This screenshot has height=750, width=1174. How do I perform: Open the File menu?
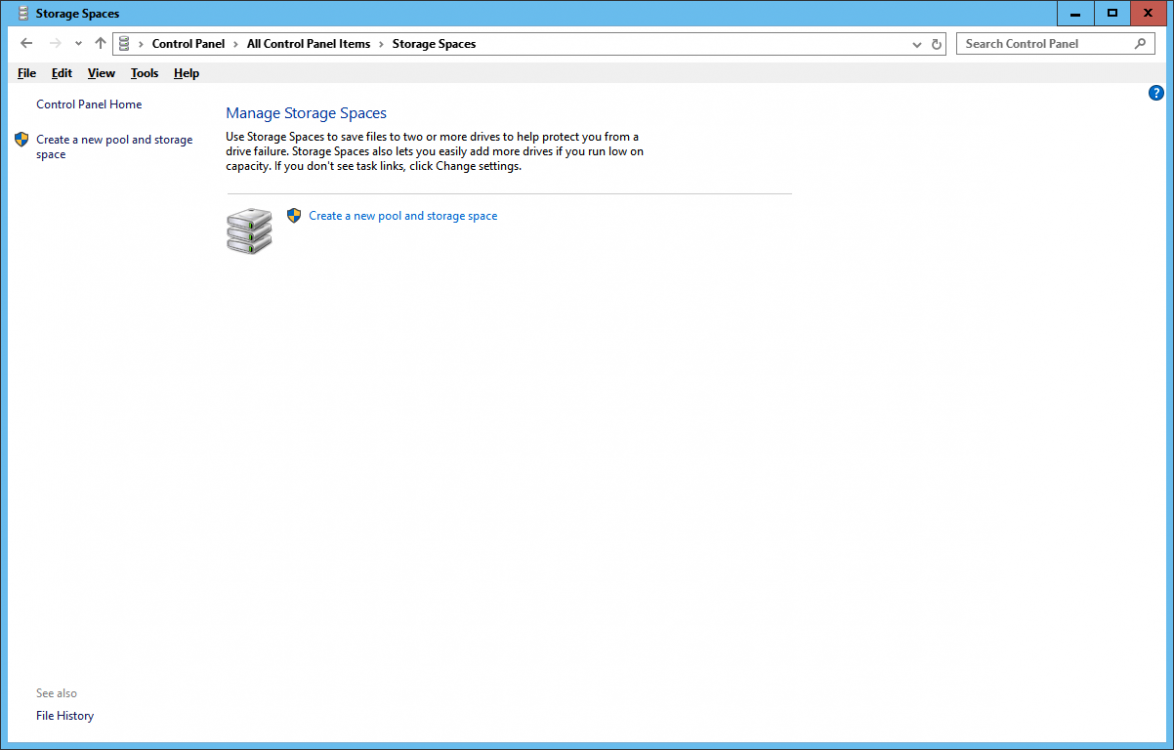26,73
